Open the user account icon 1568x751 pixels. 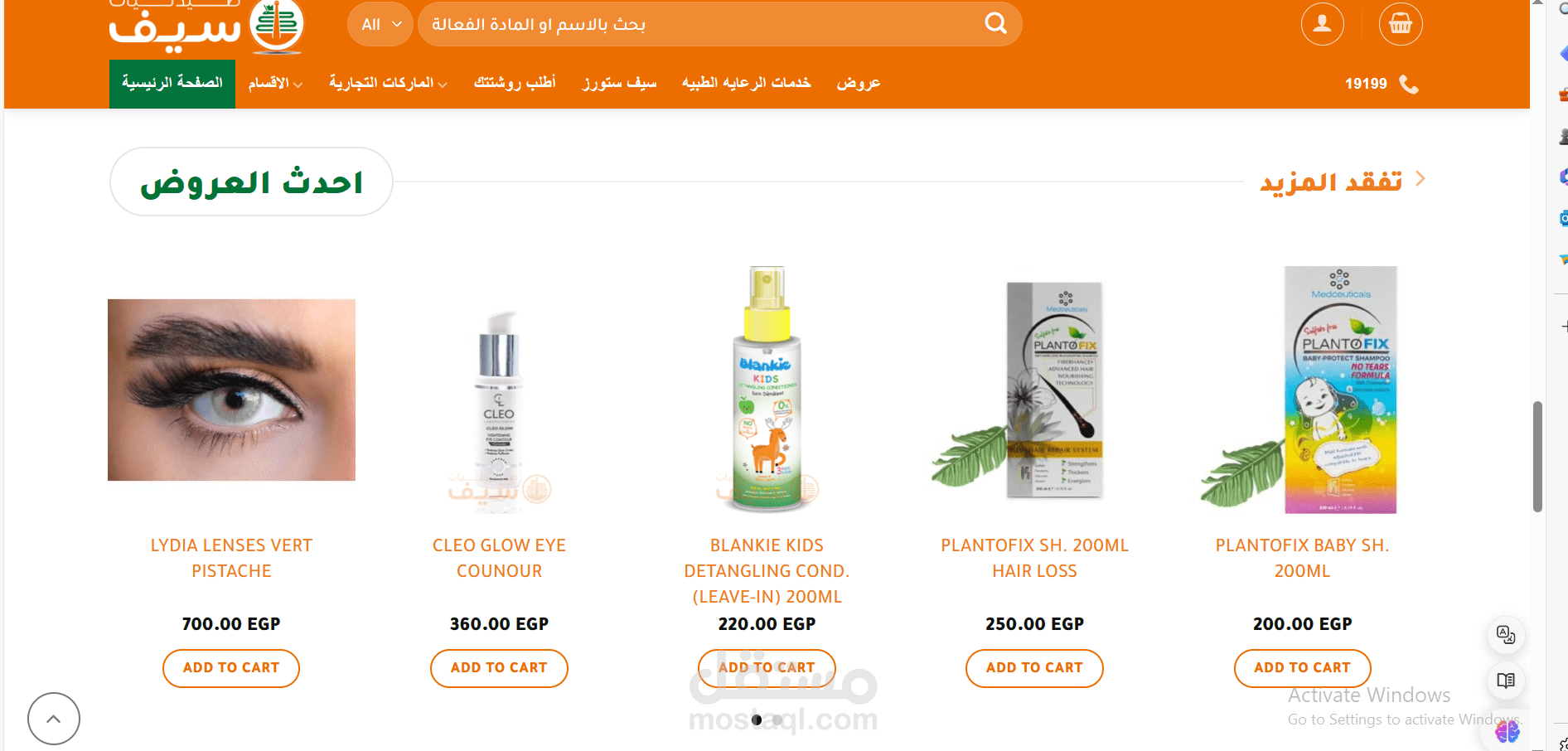point(1322,24)
